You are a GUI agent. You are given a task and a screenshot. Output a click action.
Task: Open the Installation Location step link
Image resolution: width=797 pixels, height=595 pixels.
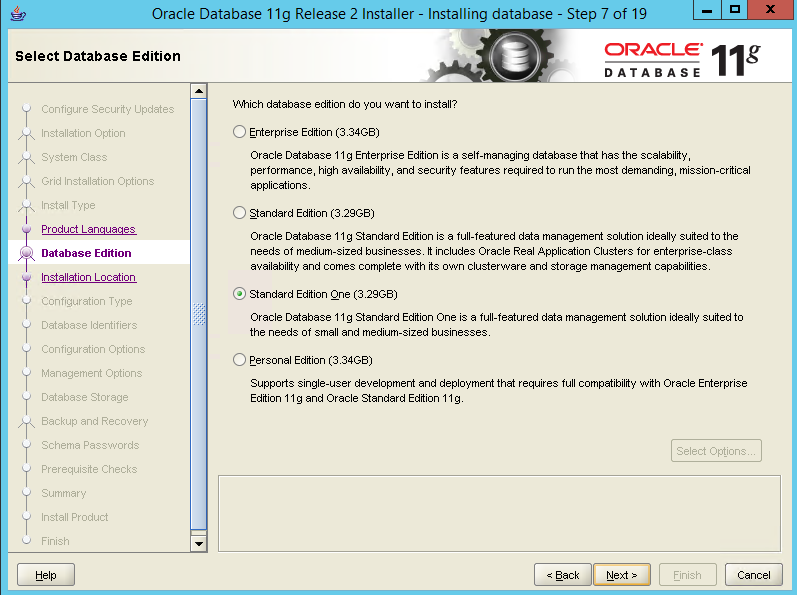pos(88,277)
